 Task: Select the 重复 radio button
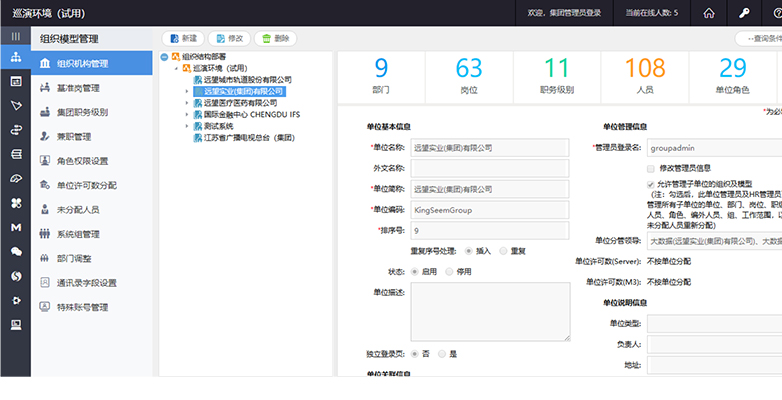tap(501, 250)
